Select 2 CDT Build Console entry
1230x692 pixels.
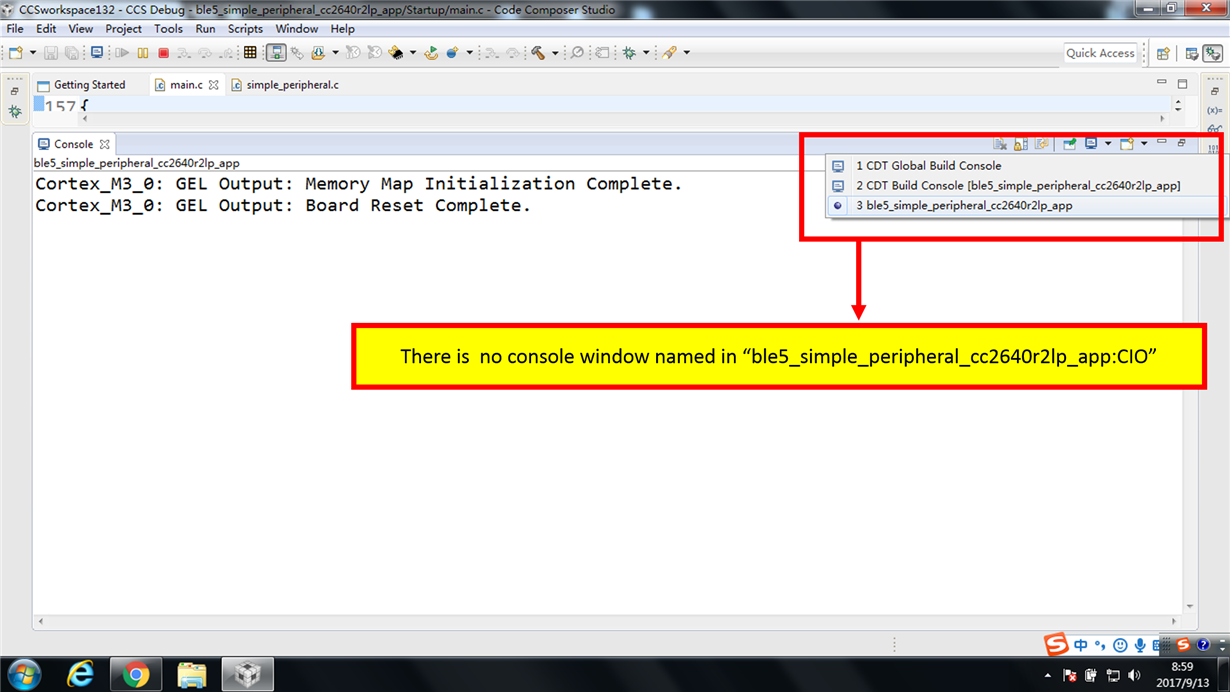(x=1024, y=186)
